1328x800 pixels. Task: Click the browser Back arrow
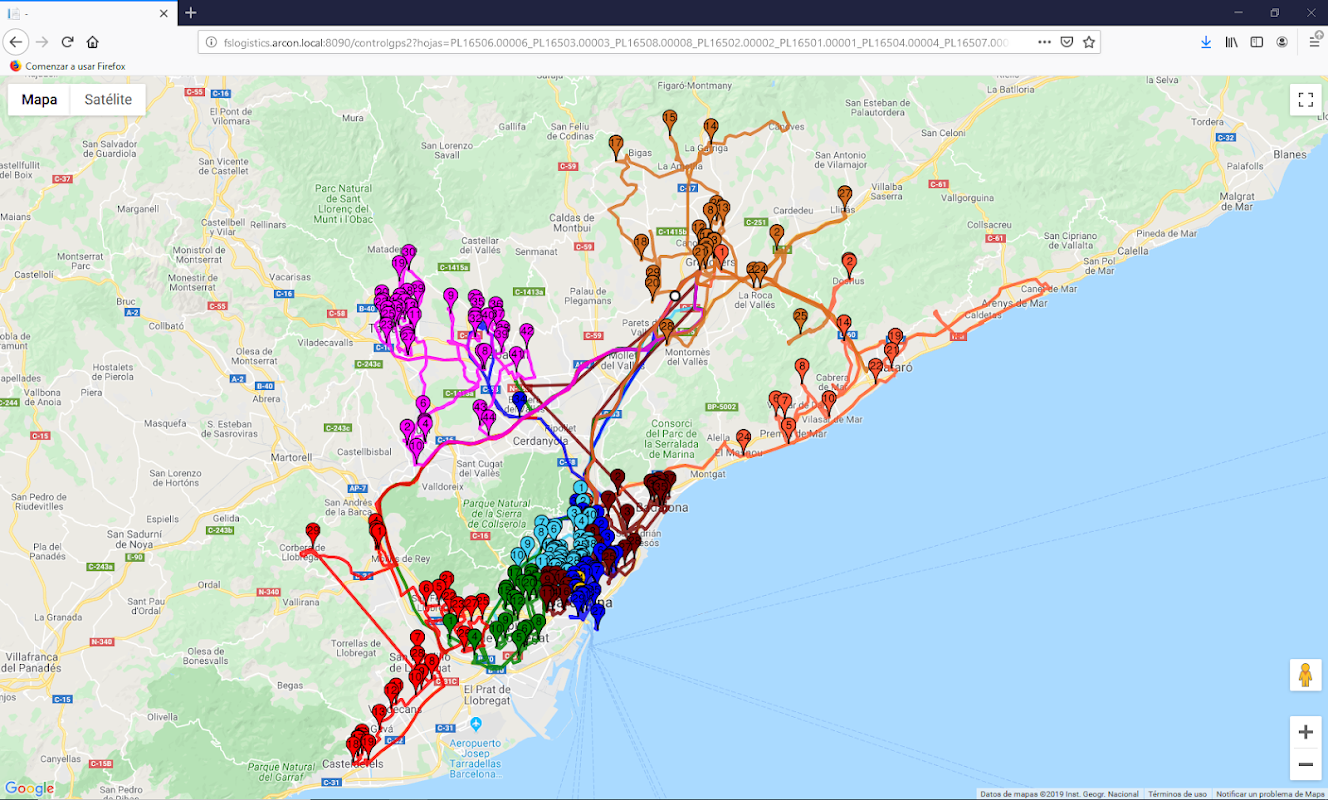[16, 42]
